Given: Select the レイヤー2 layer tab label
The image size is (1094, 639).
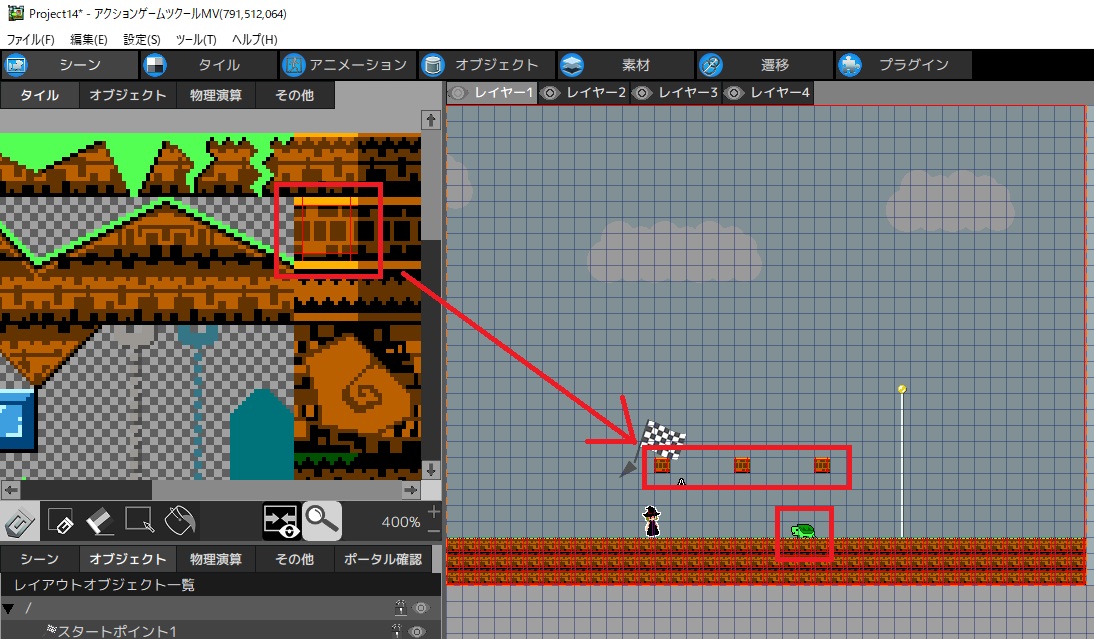Looking at the screenshot, I should click(x=596, y=93).
